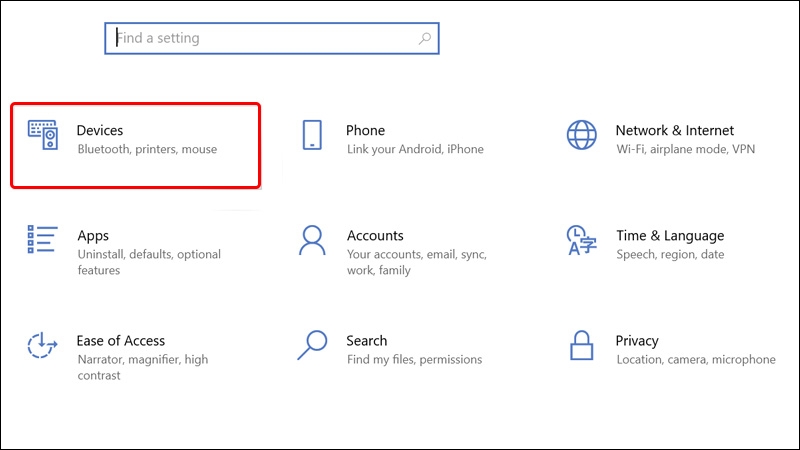800x450 pixels.
Task: Click 'Wi-Fi, airplane mode, VPN' description
Action: [685, 149]
